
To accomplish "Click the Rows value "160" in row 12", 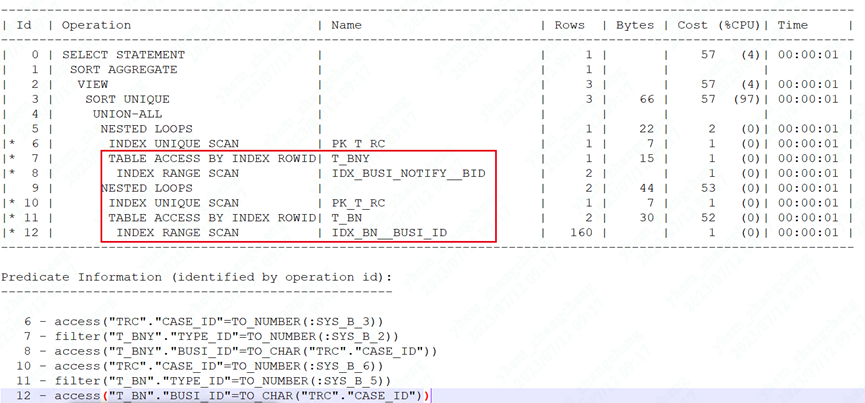I will tap(581, 233).
